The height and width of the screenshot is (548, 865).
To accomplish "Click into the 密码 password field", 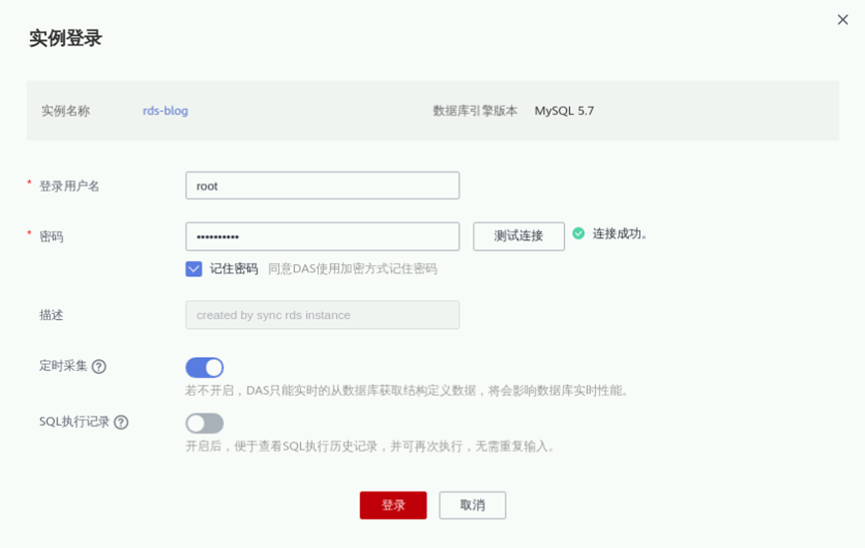I will point(322,236).
